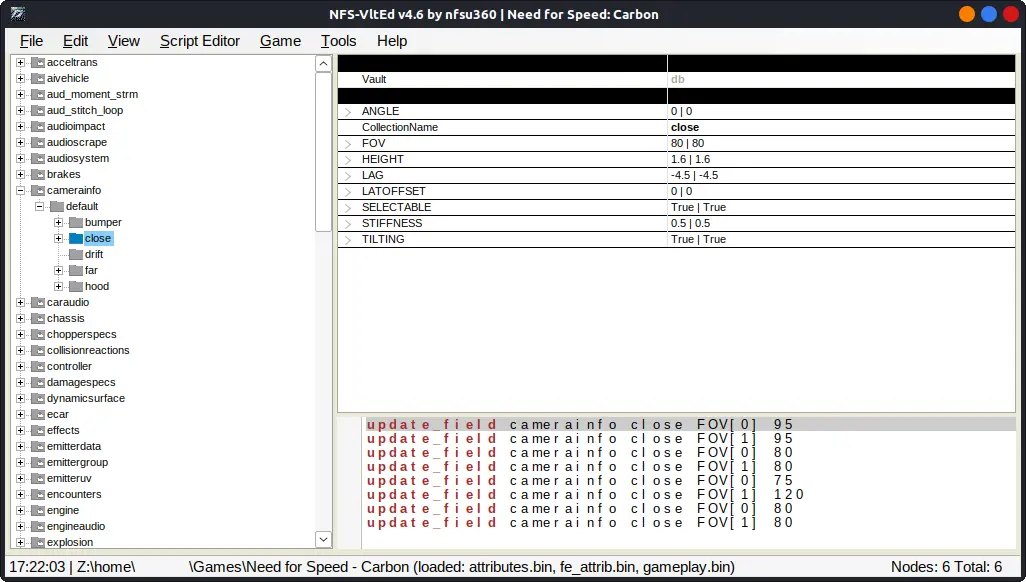
Task: Click the audioimpact folder icon
Action: 38,126
